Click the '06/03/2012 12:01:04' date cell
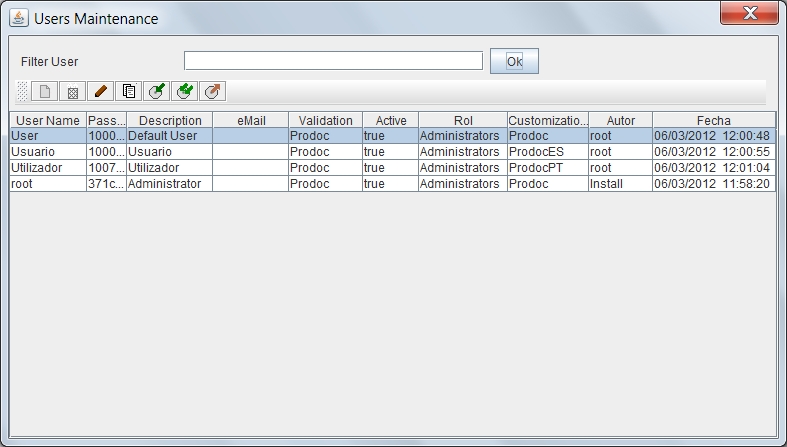This screenshot has width=787, height=447. [x=714, y=168]
